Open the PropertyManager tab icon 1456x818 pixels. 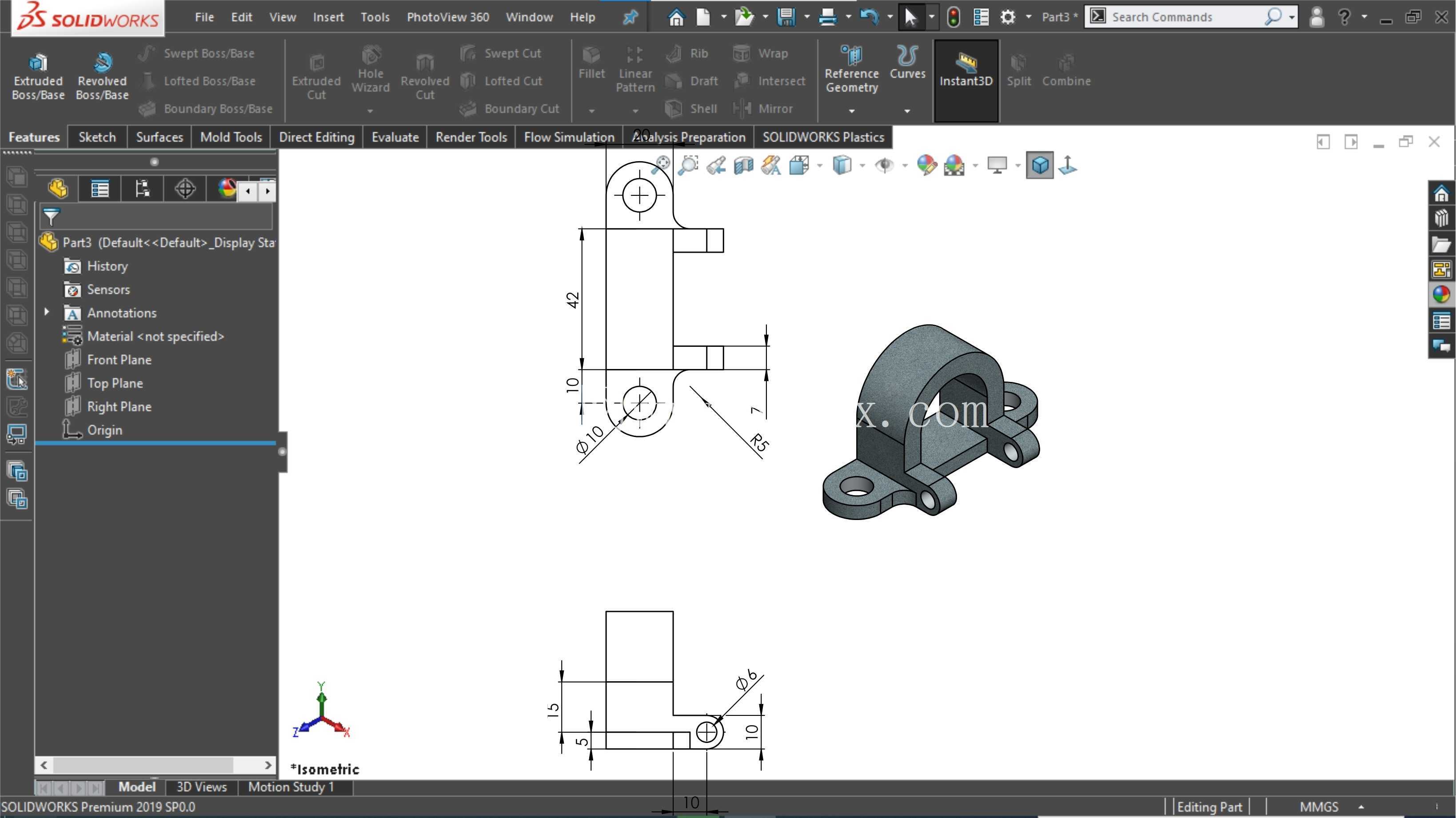pyautogui.click(x=100, y=189)
